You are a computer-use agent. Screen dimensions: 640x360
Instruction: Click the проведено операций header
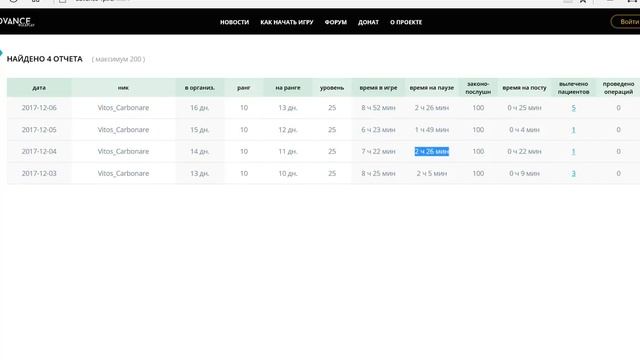618,87
